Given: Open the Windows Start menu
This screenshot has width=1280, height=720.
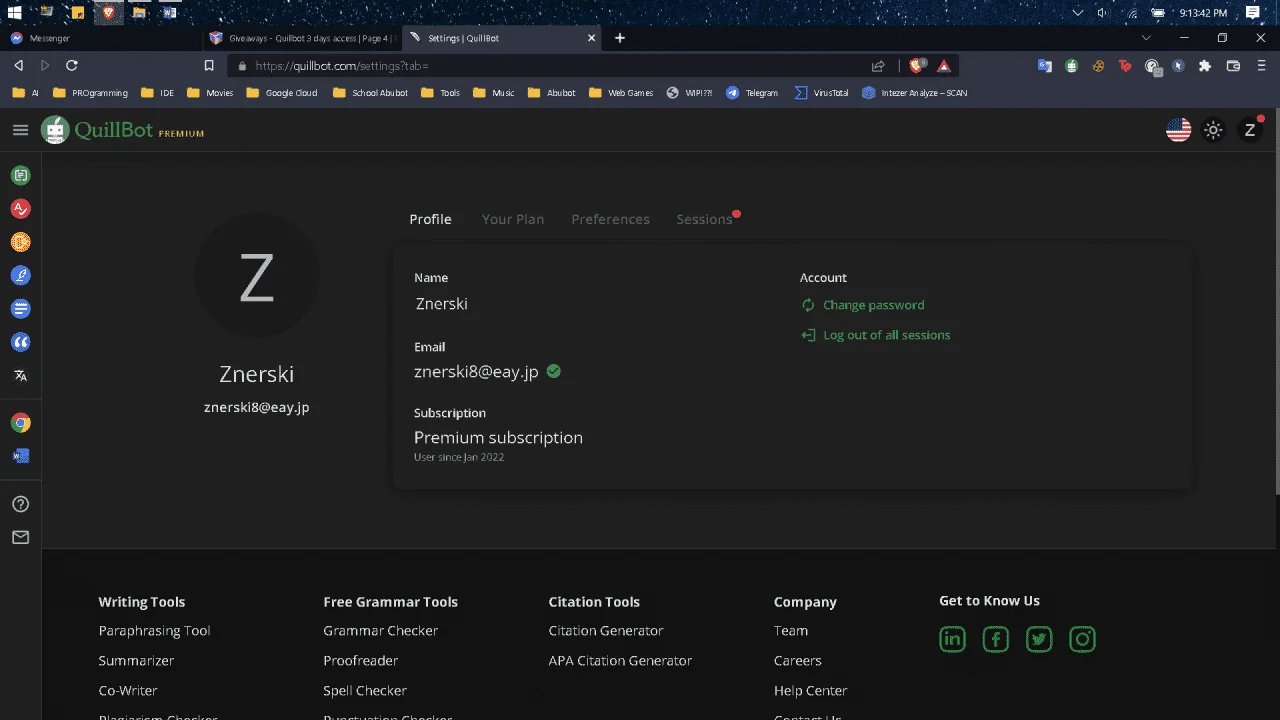Looking at the screenshot, I should (14, 12).
